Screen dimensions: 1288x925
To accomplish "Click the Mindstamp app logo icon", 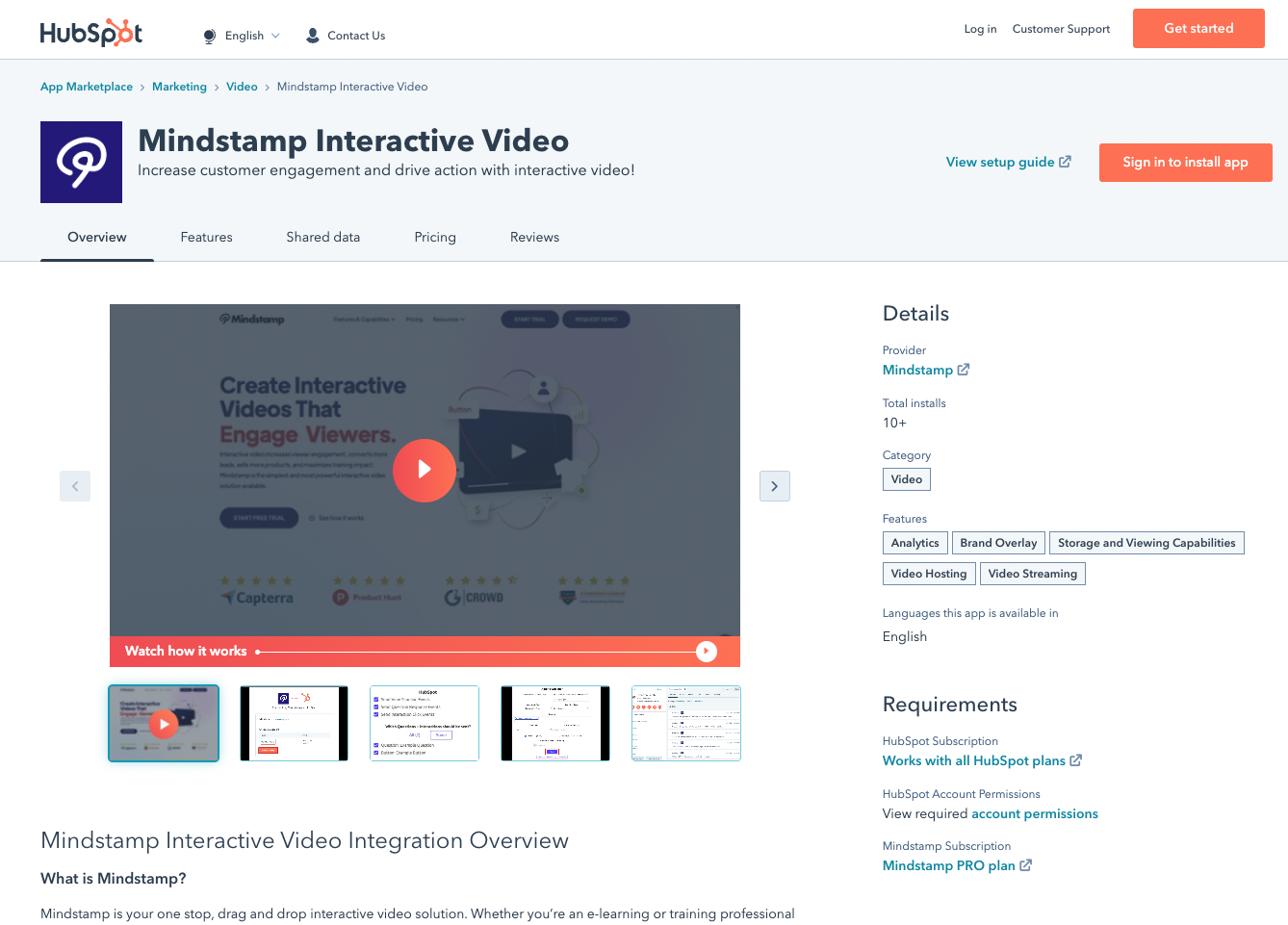I will click(x=81, y=162).
